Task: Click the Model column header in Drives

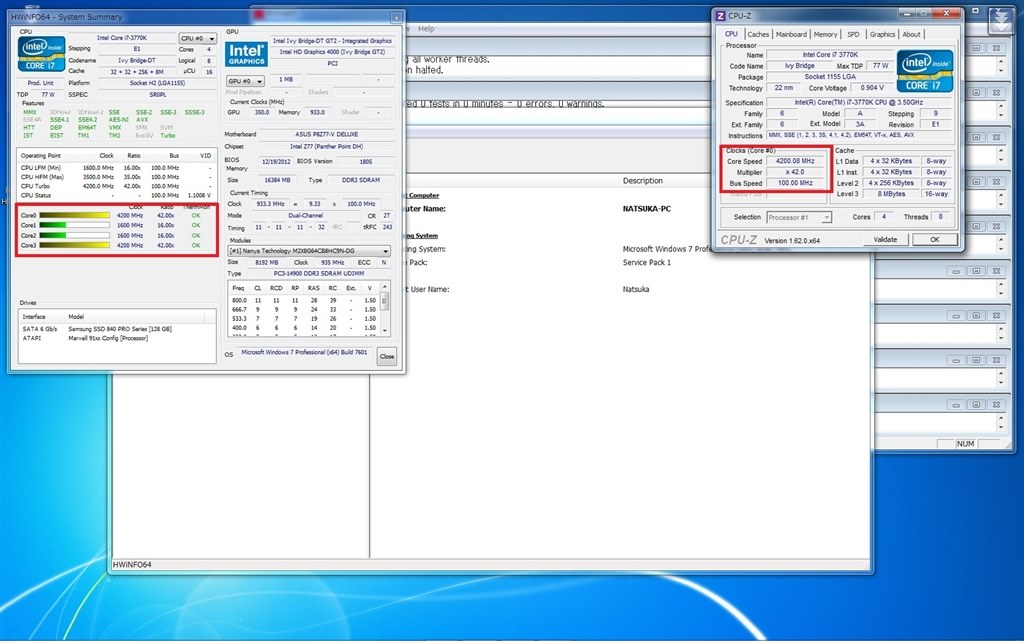Action: [134, 317]
